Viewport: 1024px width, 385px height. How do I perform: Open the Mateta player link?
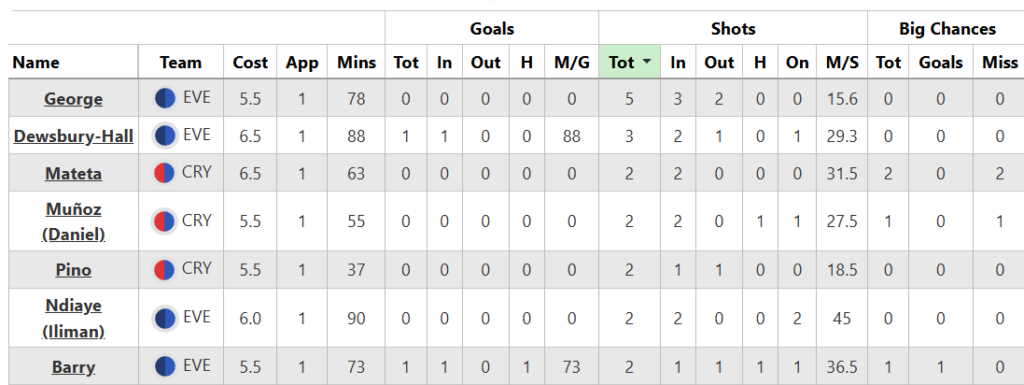(73, 174)
